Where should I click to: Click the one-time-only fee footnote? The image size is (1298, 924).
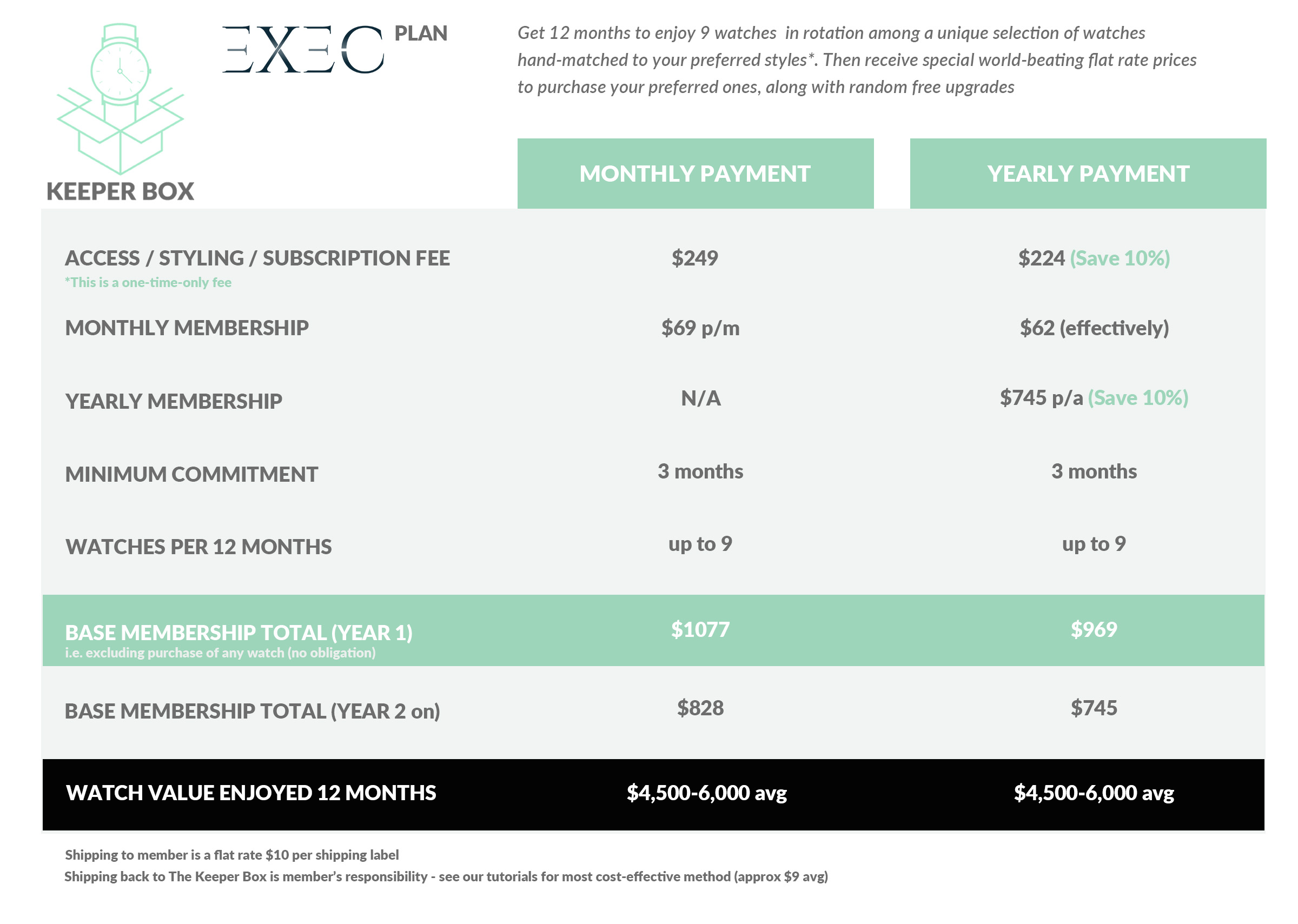click(148, 282)
